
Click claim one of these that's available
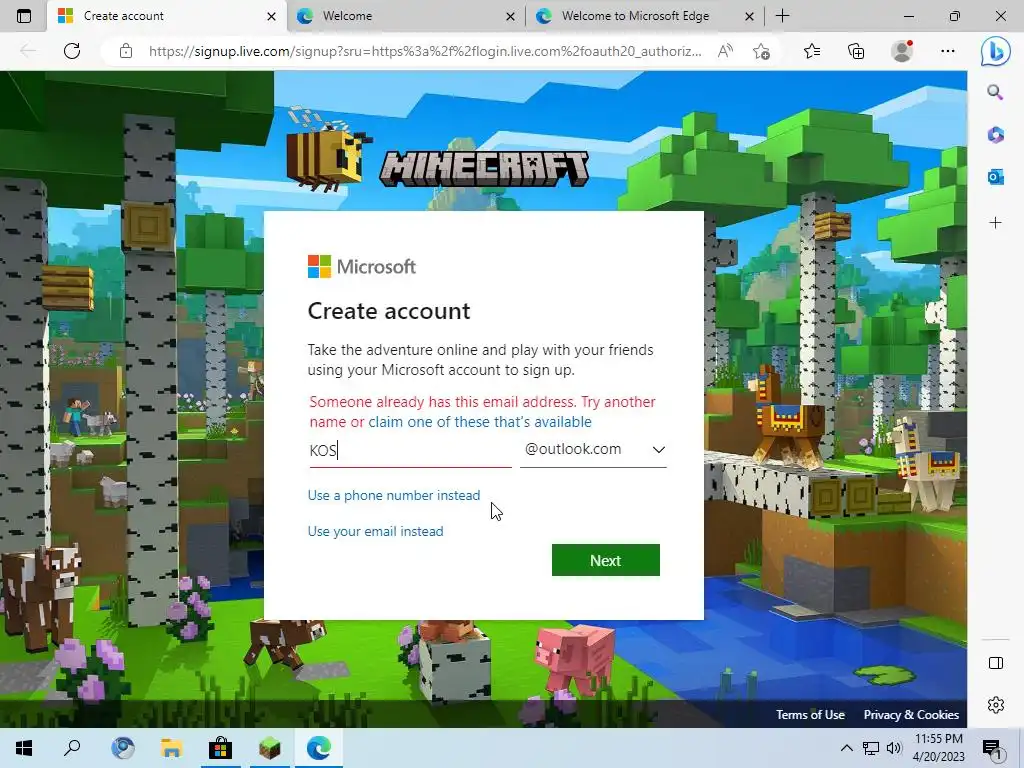[x=479, y=422]
